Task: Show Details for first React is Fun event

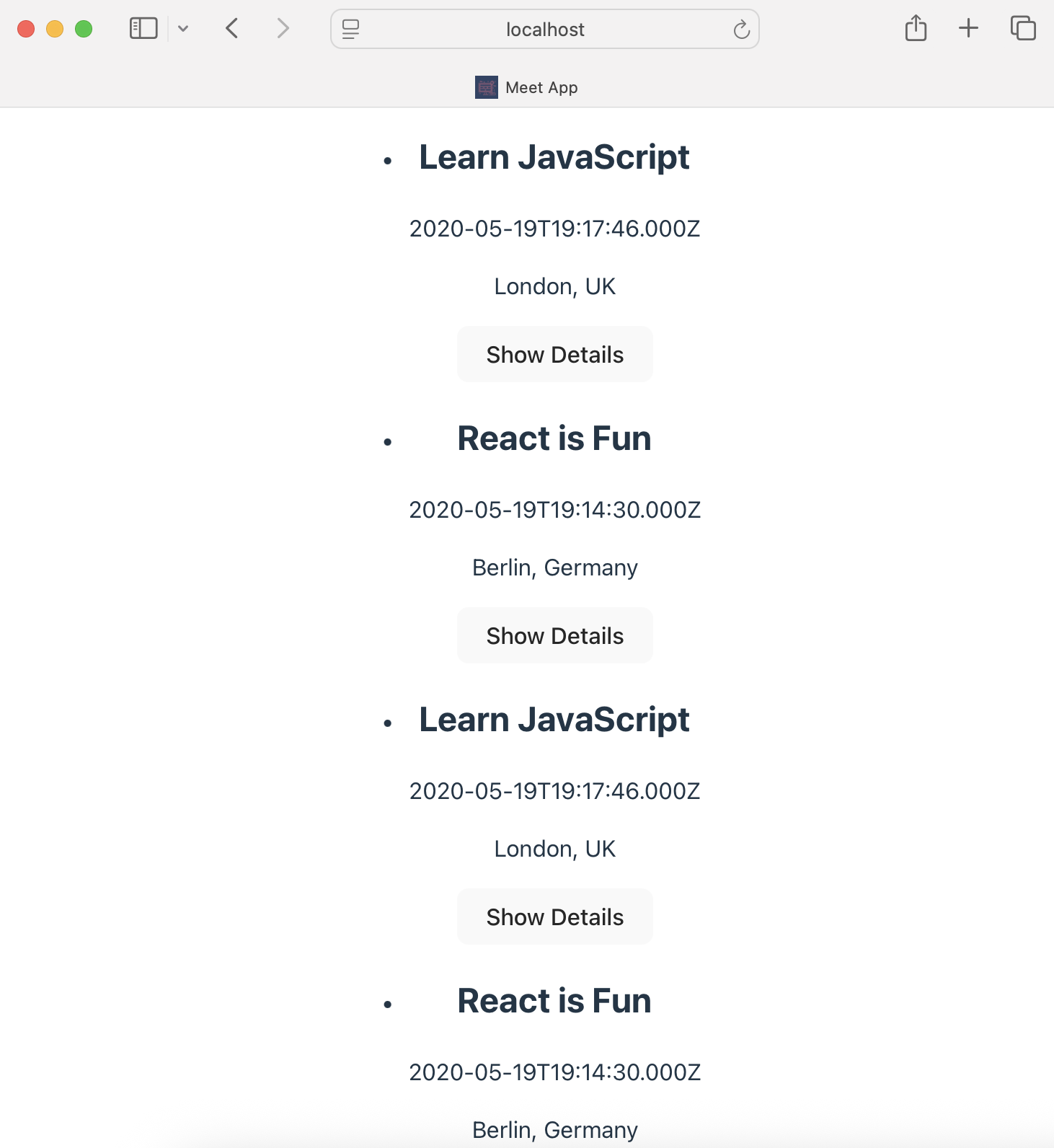Action: [555, 635]
